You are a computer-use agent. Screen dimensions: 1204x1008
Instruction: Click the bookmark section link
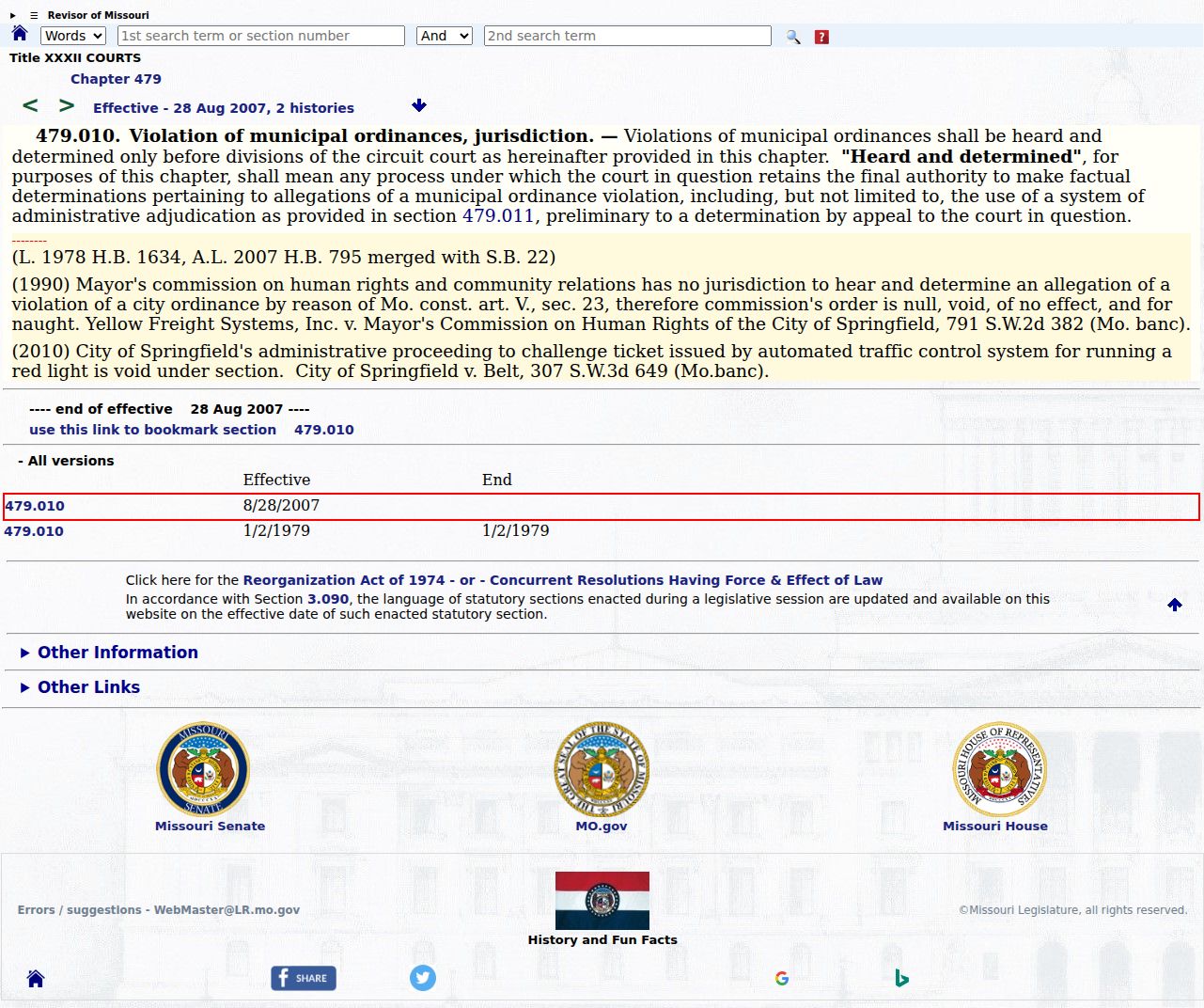coord(192,430)
